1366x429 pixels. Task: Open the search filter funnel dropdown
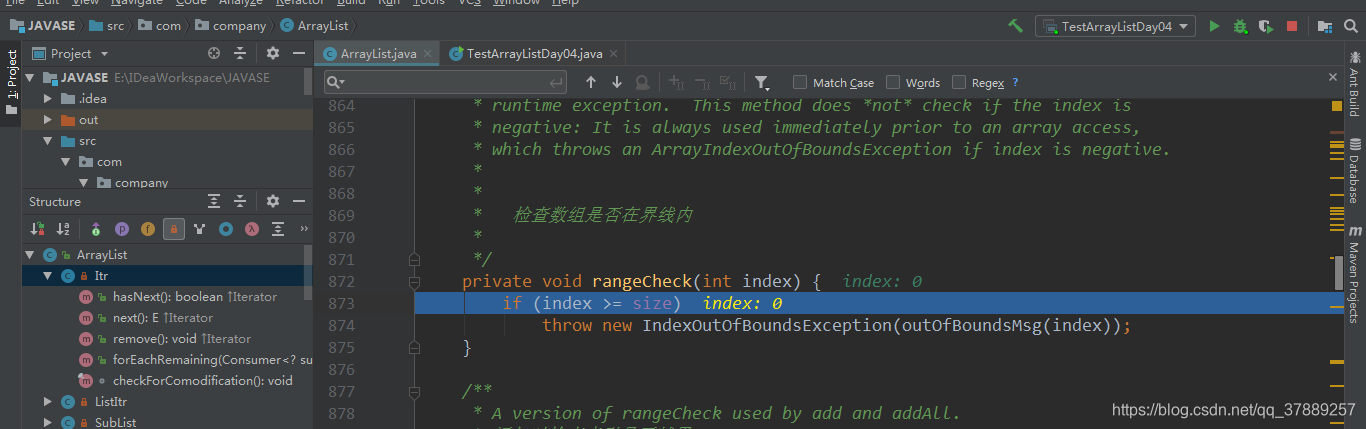pos(762,82)
